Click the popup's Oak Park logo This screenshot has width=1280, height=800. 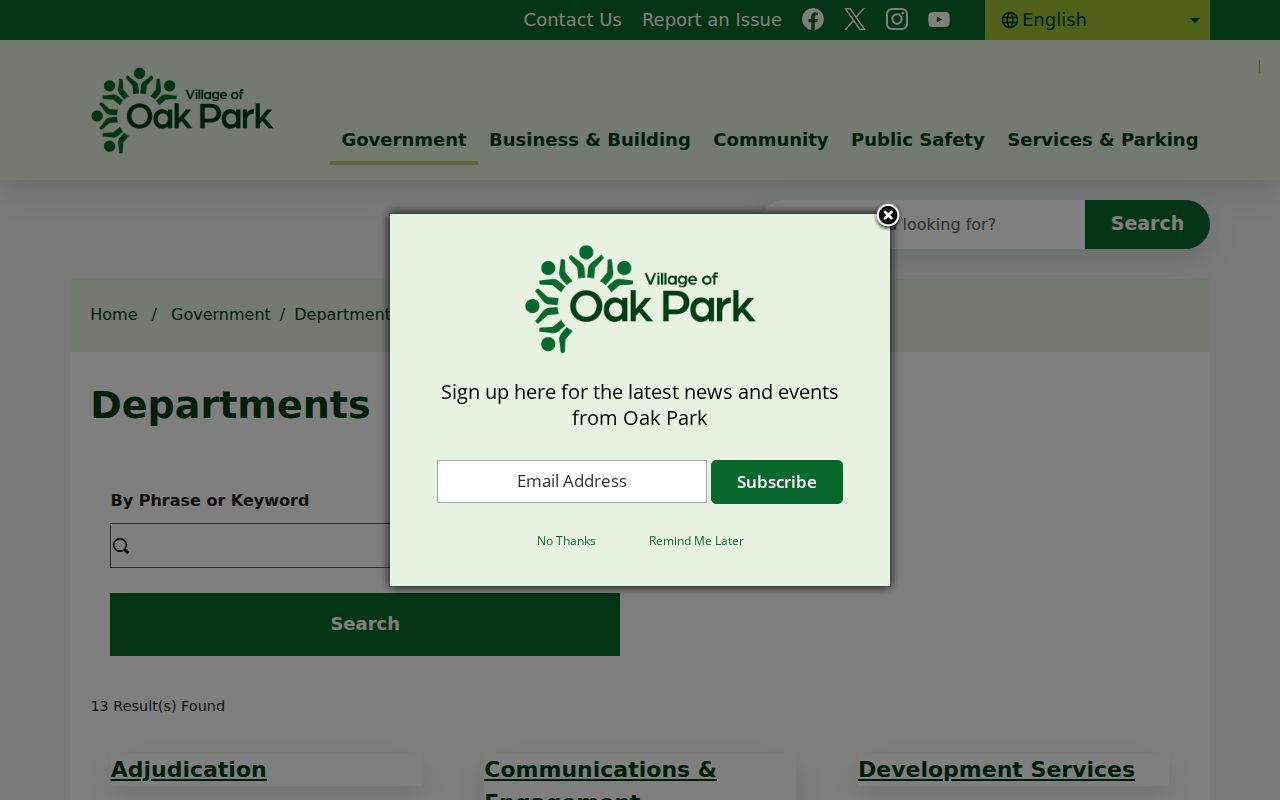(x=640, y=299)
